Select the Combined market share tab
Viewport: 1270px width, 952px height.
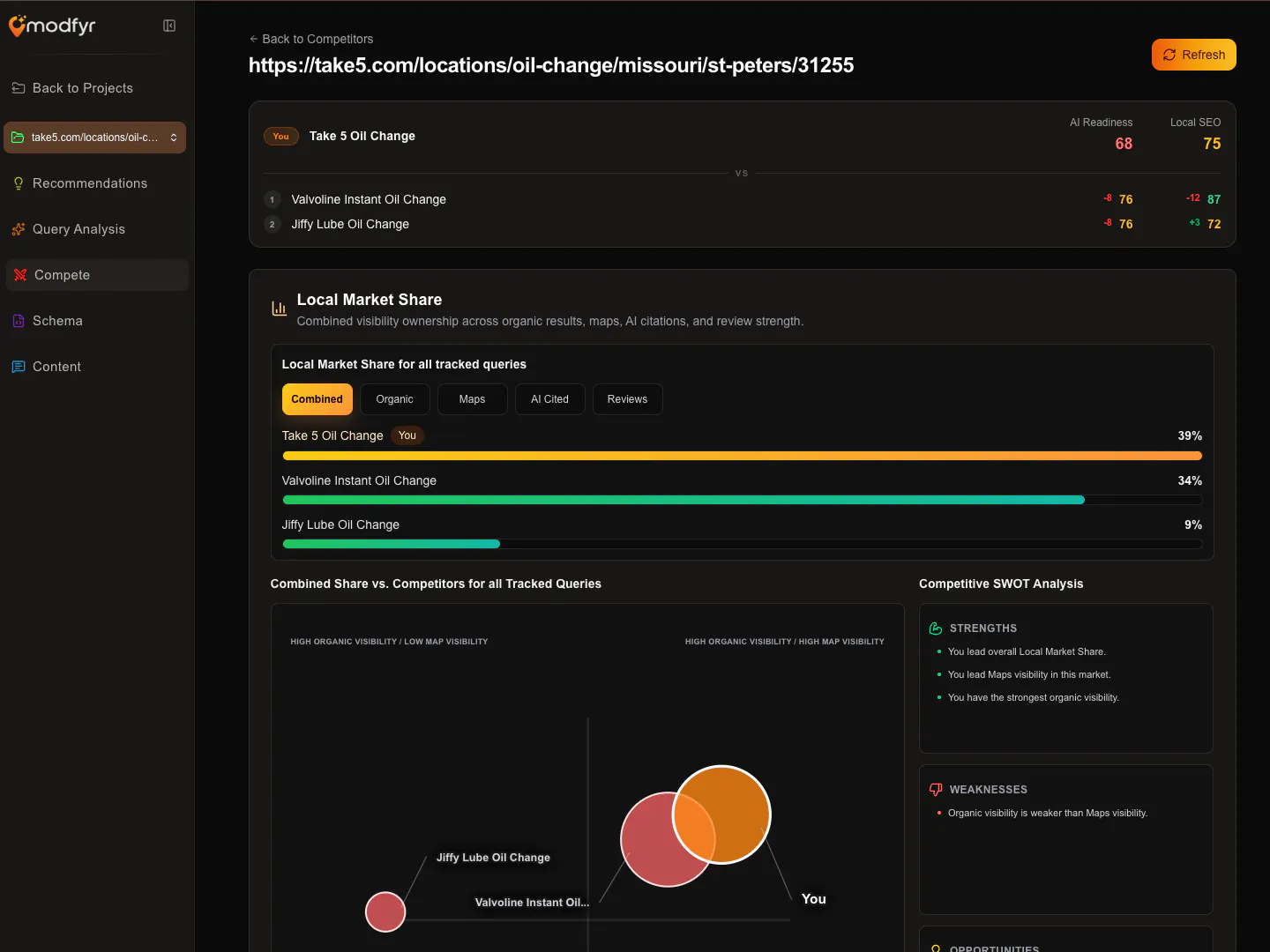(317, 399)
